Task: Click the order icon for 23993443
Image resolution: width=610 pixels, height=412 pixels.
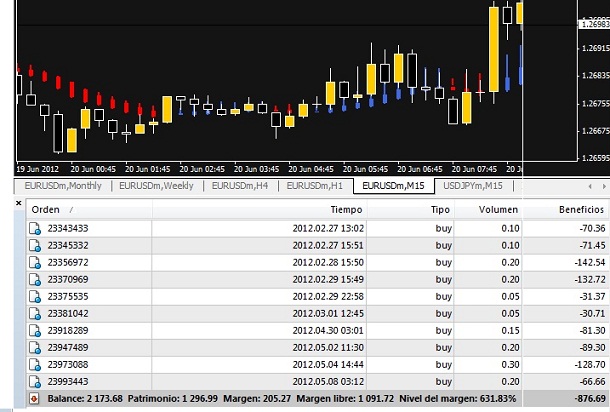Action: coord(36,381)
